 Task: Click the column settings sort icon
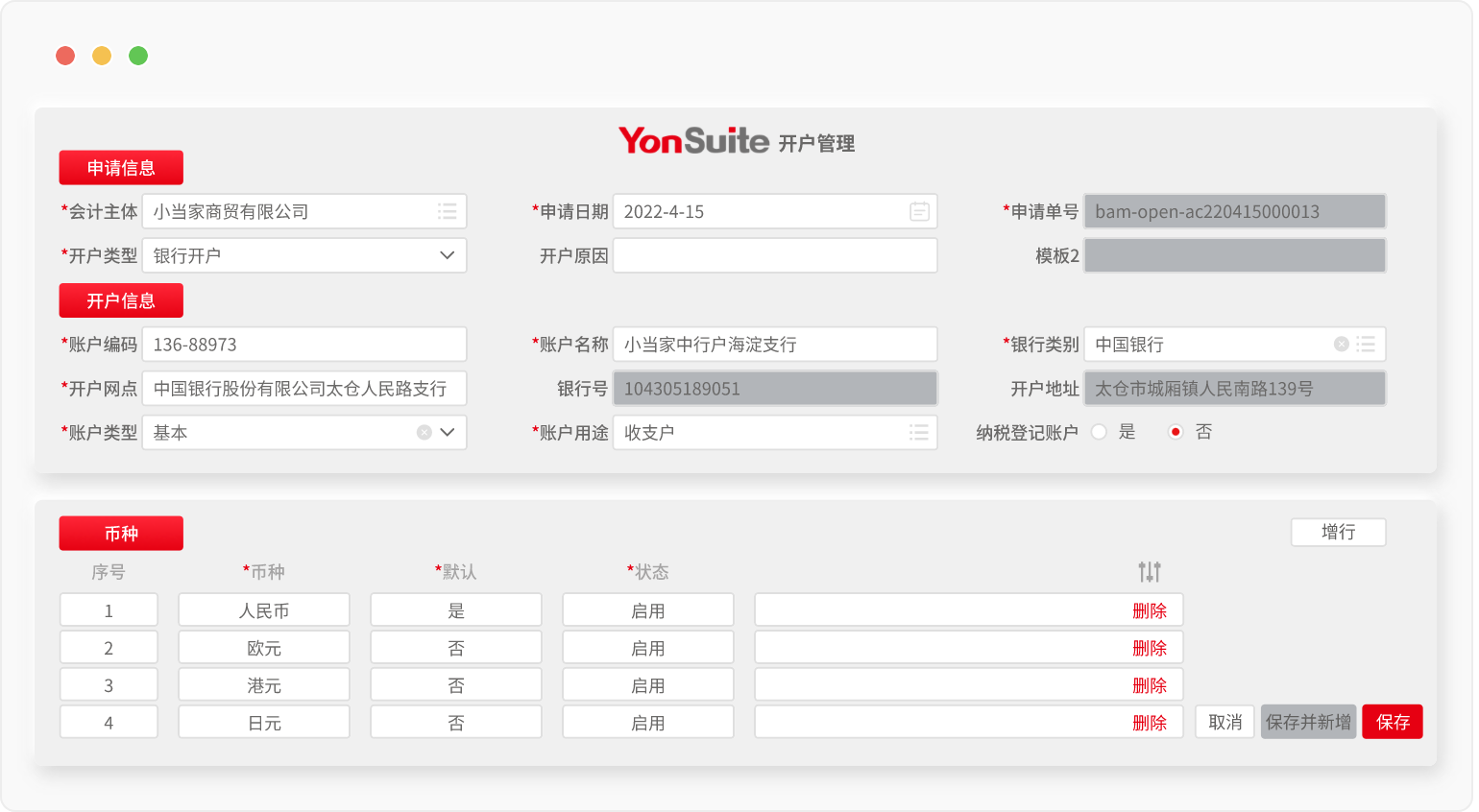(1149, 572)
